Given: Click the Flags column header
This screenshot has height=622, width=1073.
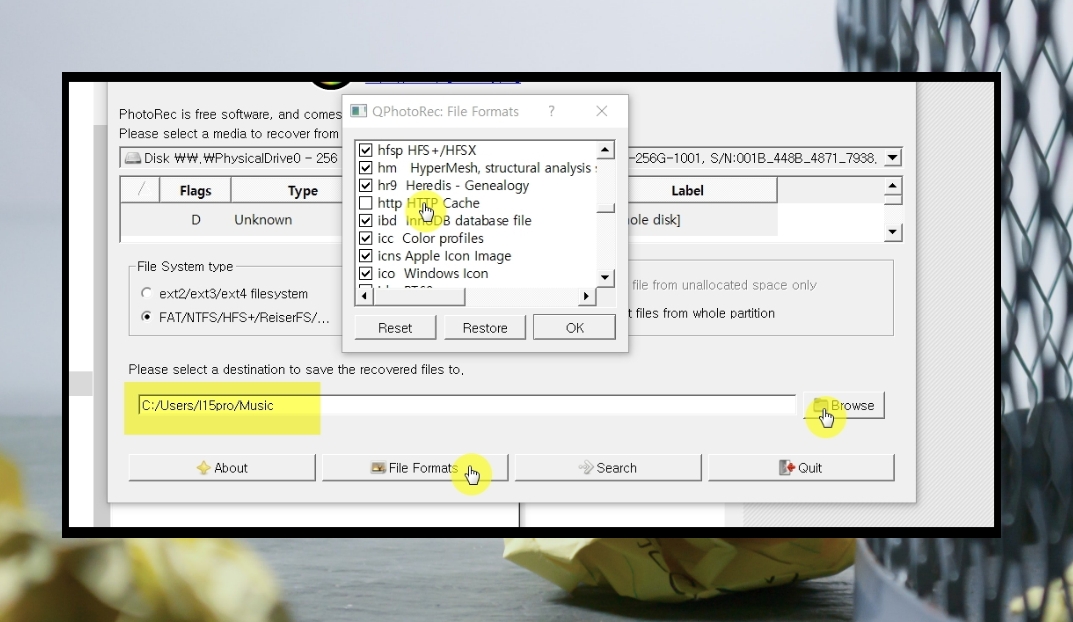Looking at the screenshot, I should (195, 190).
